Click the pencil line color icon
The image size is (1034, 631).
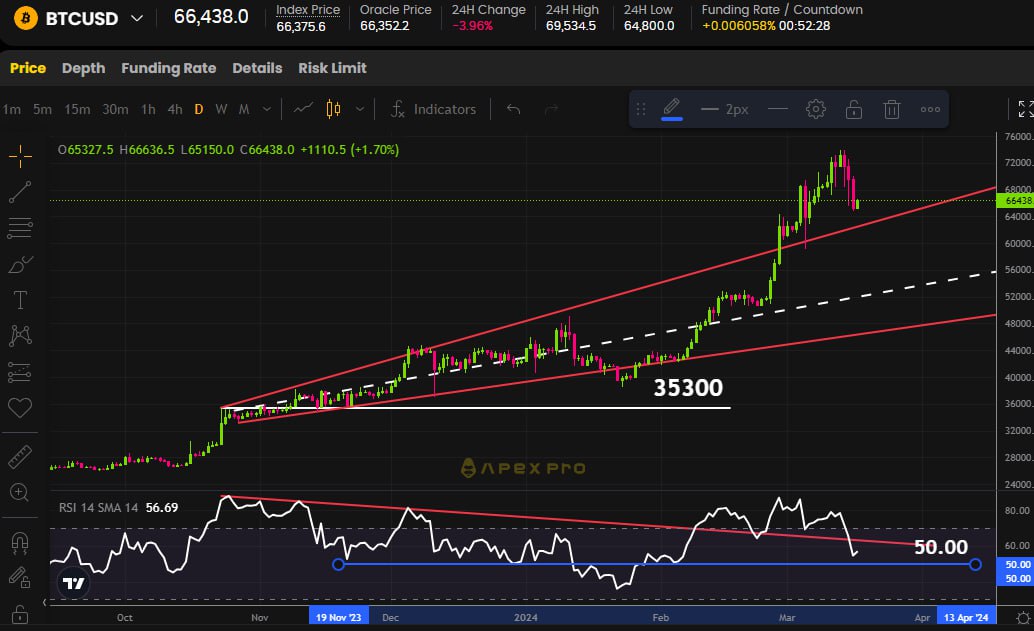point(671,109)
